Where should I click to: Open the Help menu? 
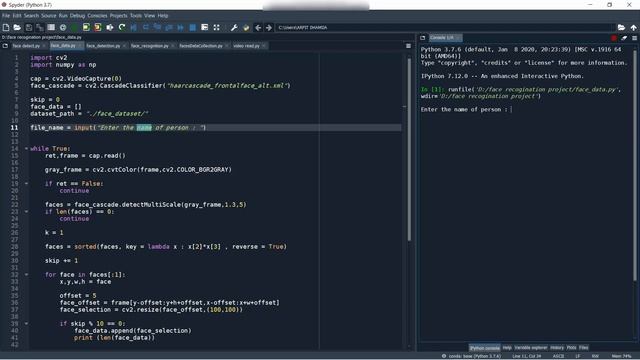click(163, 16)
